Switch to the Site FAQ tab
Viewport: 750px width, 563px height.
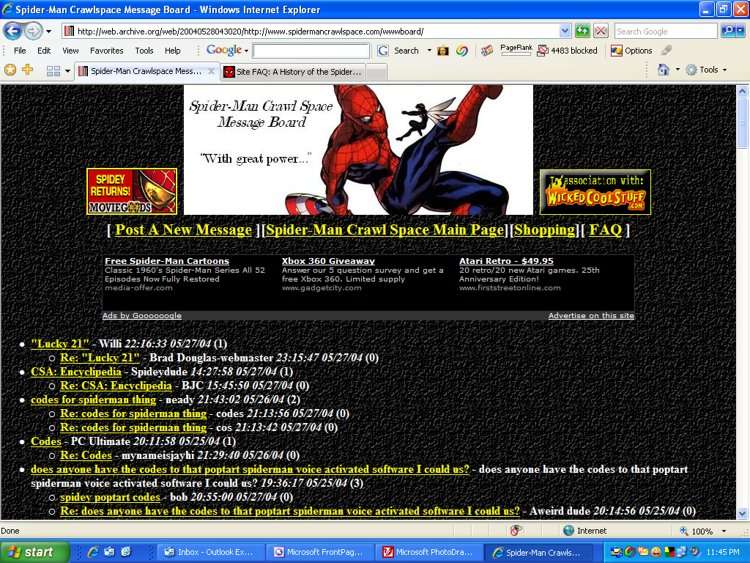pyautogui.click(x=292, y=71)
